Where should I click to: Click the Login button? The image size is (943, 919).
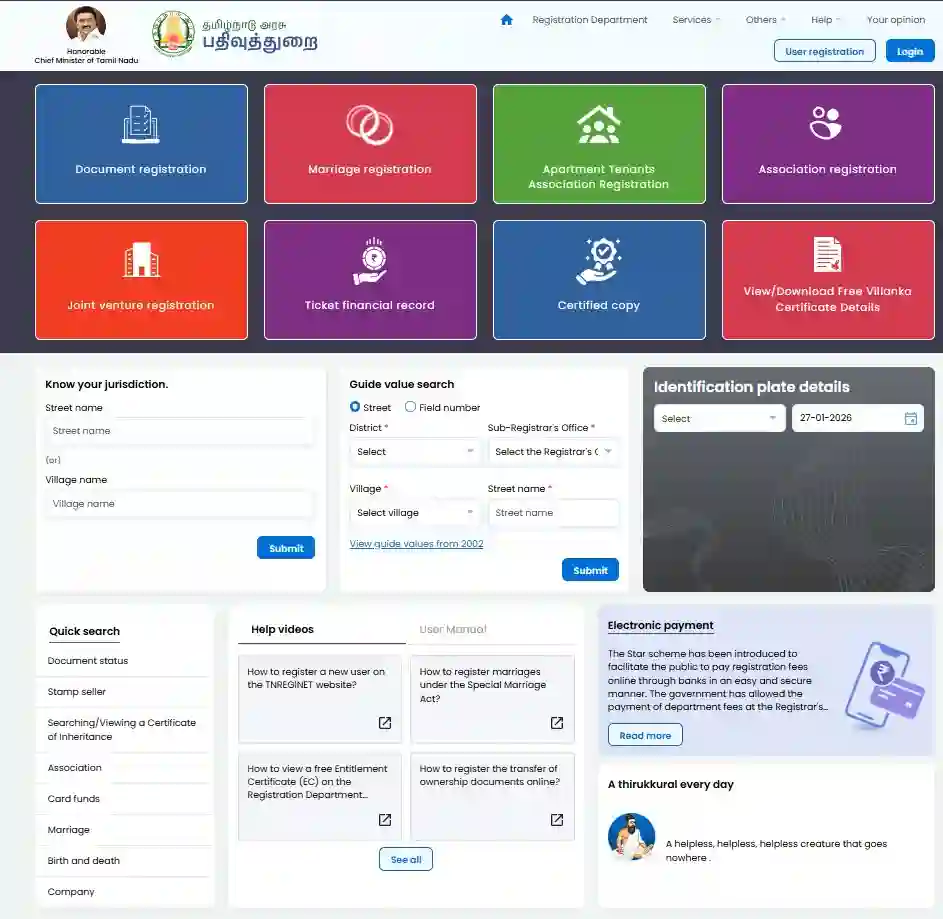click(909, 51)
